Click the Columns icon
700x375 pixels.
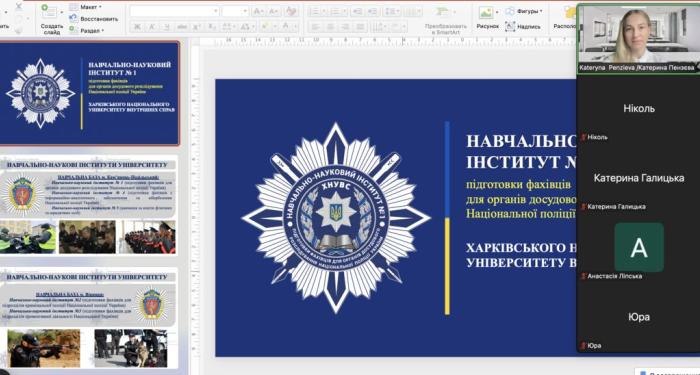[x=412, y=12]
